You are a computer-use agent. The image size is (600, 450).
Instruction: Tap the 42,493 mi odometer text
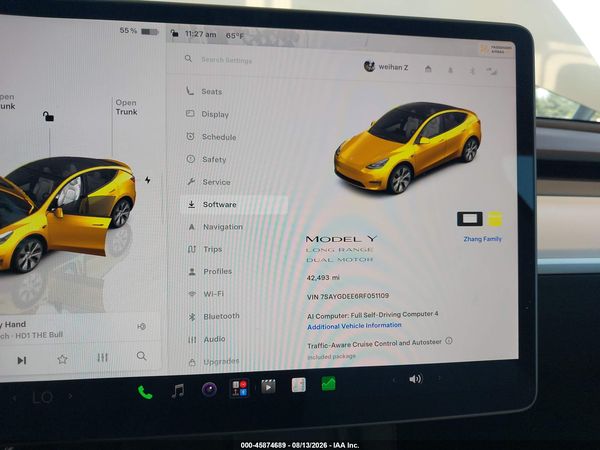coord(323,277)
